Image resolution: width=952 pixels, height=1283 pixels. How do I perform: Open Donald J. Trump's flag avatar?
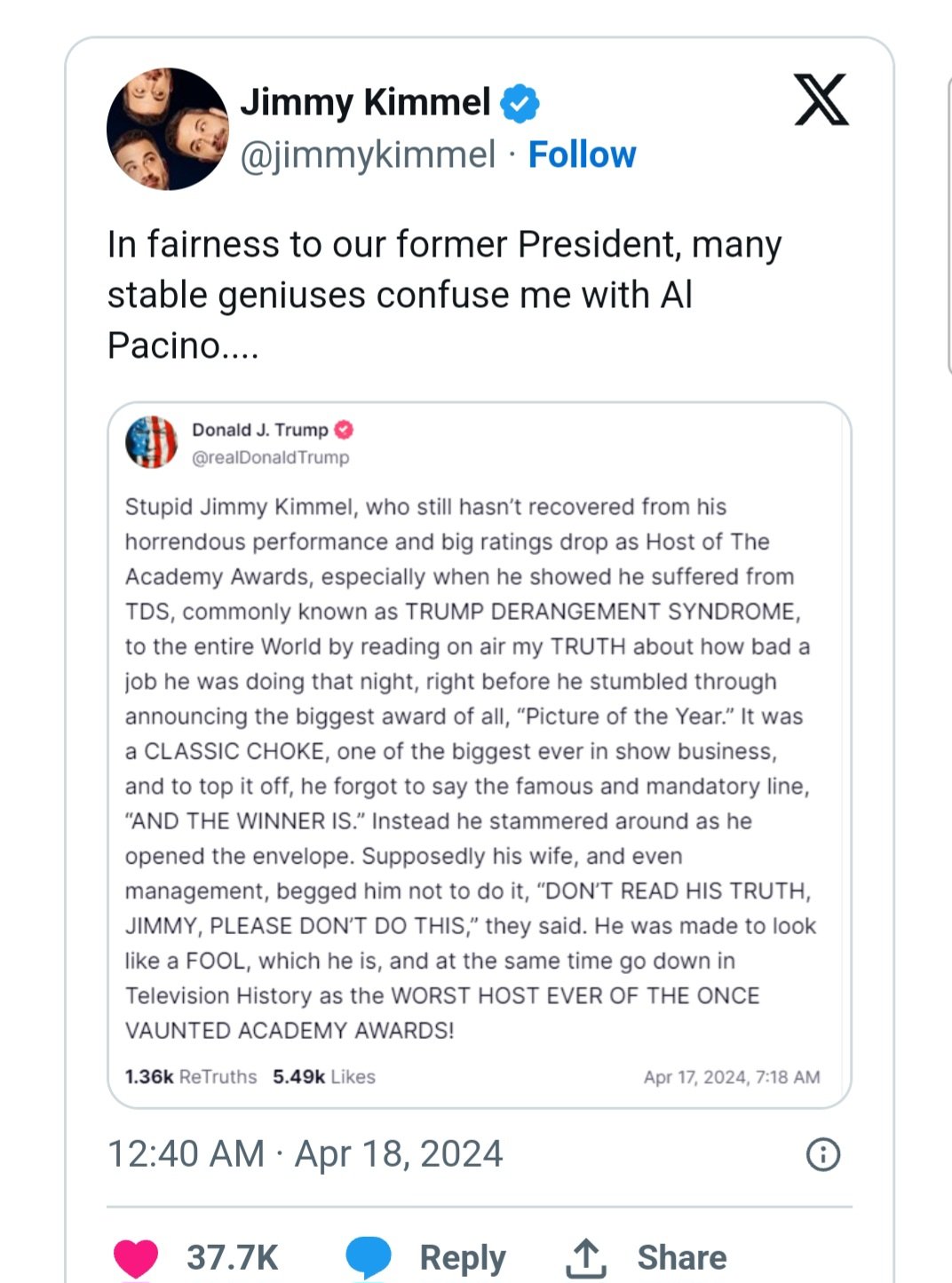(x=152, y=441)
